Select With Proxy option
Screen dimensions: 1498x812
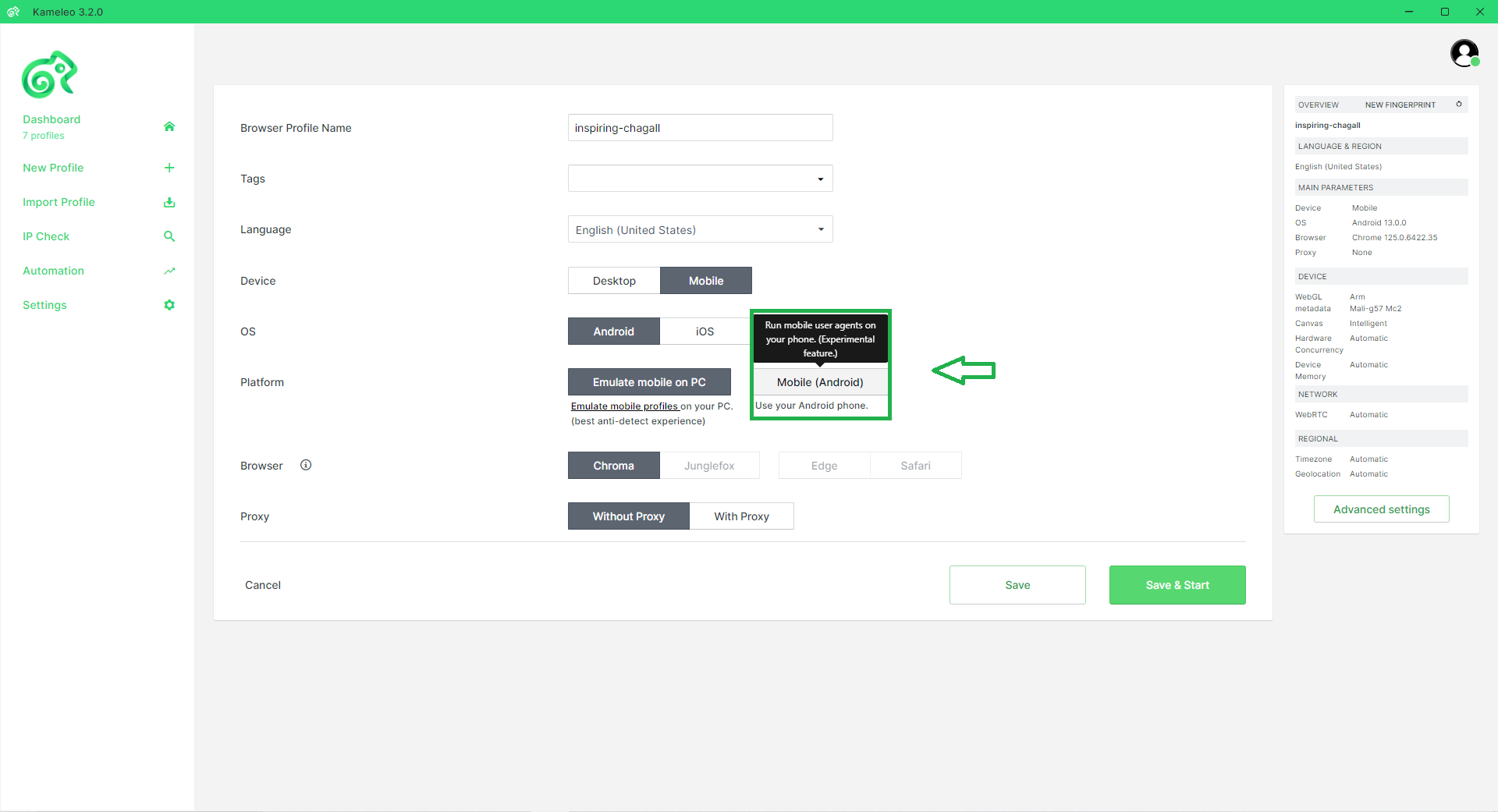click(x=742, y=516)
